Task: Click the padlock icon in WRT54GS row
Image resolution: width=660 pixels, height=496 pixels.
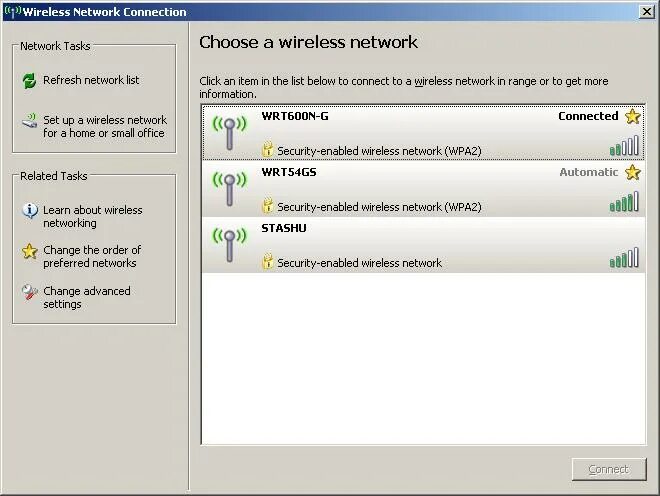Action: pos(267,205)
